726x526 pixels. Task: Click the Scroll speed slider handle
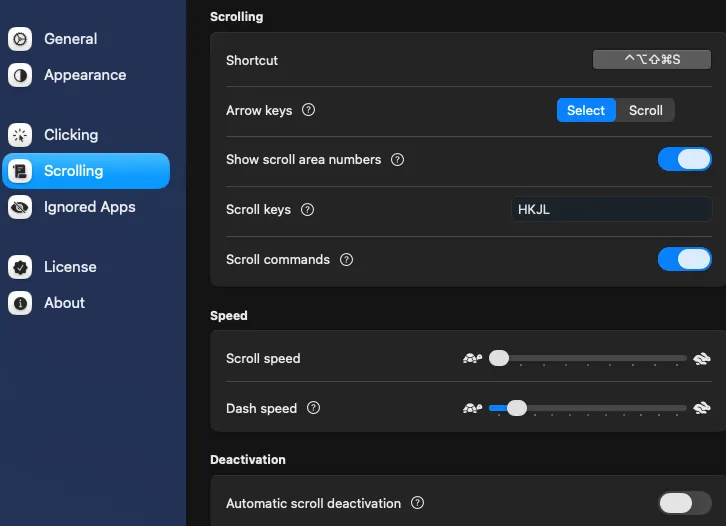499,358
